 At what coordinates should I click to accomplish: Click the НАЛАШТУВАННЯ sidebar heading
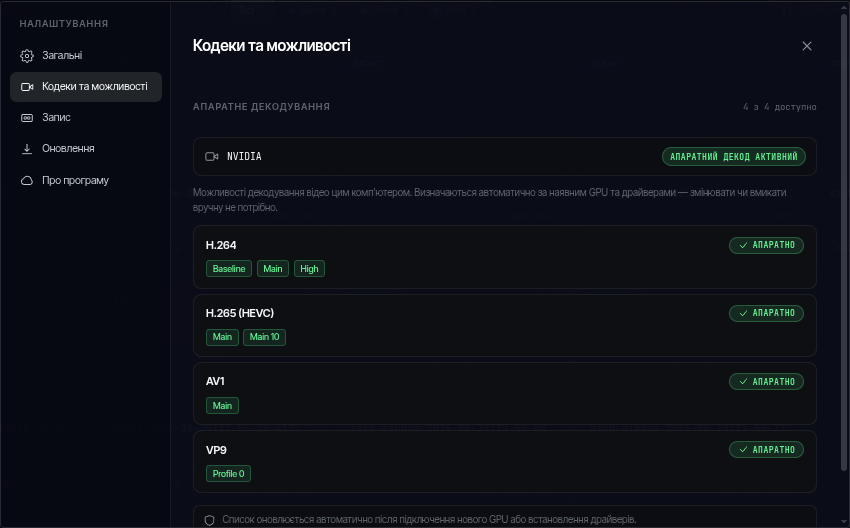pyautogui.click(x=64, y=24)
